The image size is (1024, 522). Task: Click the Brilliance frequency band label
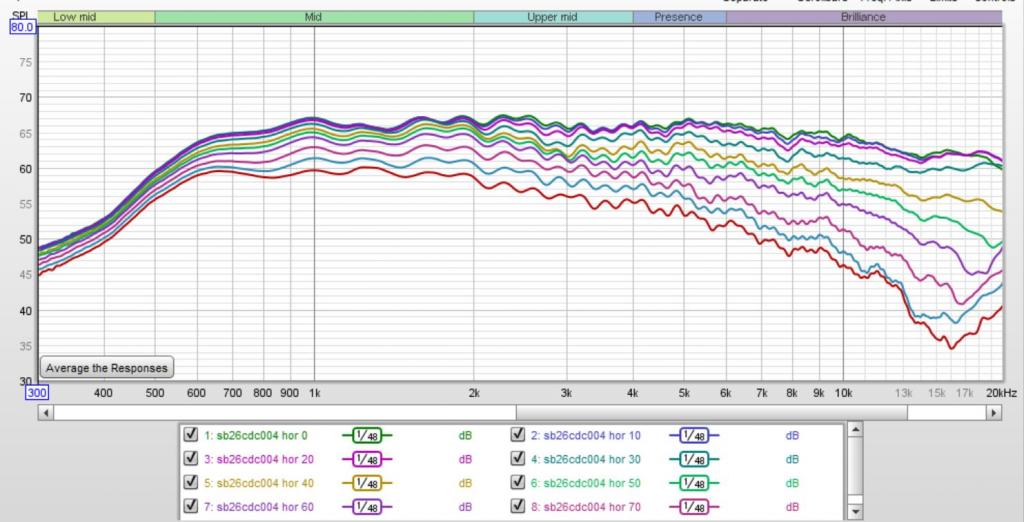[863, 17]
